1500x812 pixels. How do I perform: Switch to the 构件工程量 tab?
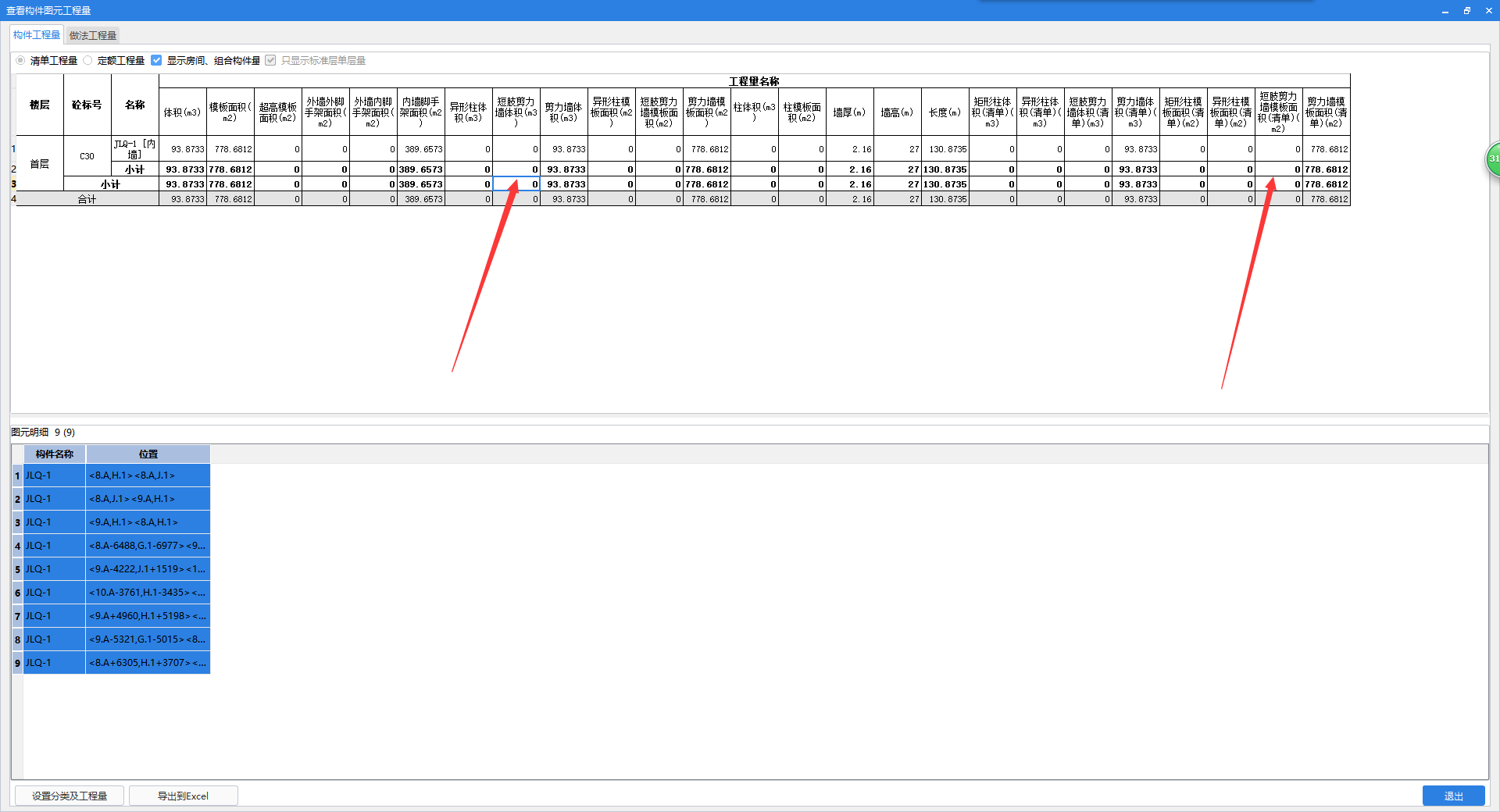pyautogui.click(x=37, y=35)
